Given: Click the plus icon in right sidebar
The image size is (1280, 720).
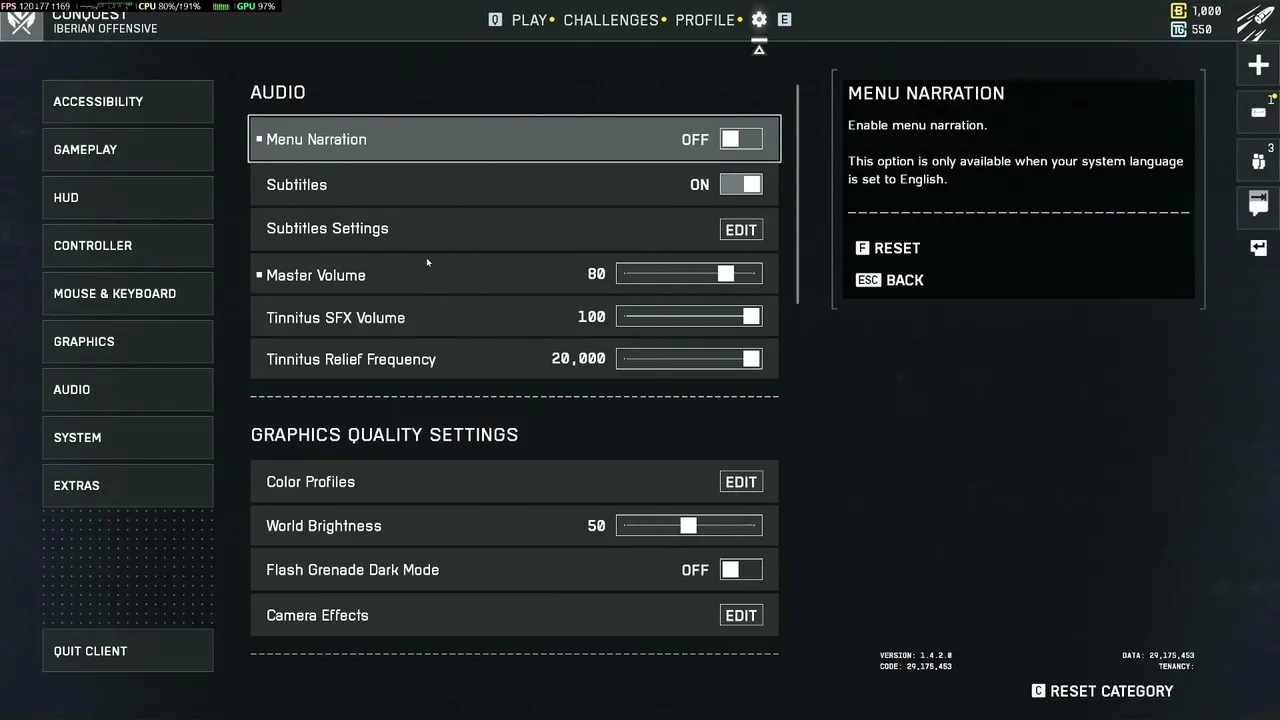Looking at the screenshot, I should click(x=1258, y=66).
